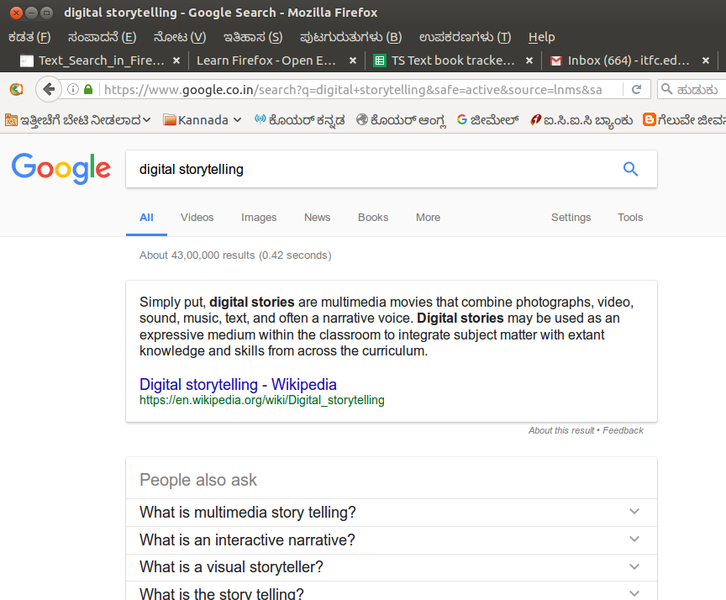Open the Google bookmark with G icon

pyautogui.click(x=488, y=120)
